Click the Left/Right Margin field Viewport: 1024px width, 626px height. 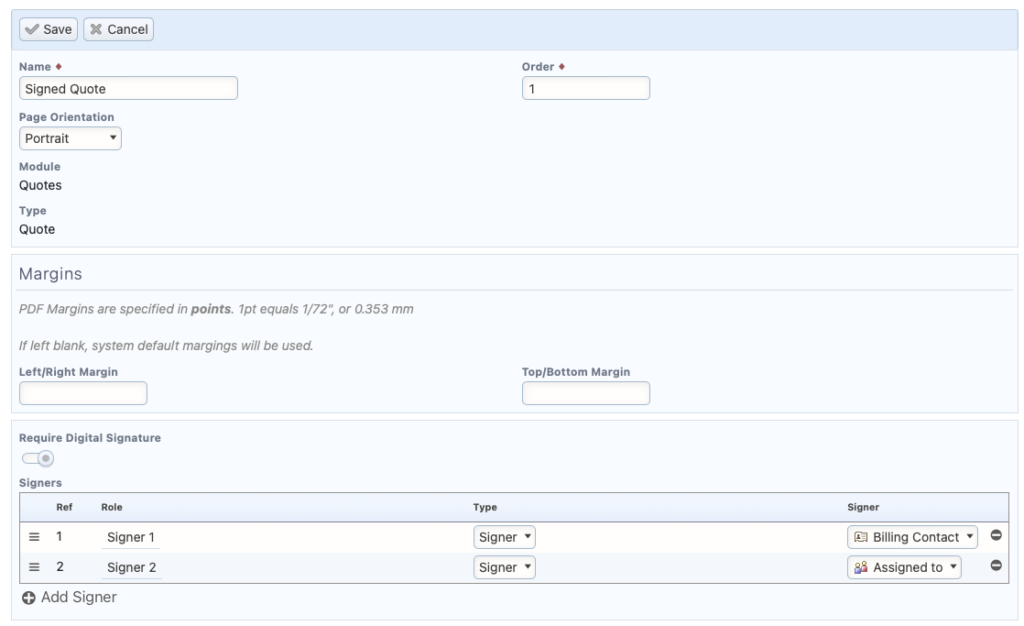click(83, 394)
